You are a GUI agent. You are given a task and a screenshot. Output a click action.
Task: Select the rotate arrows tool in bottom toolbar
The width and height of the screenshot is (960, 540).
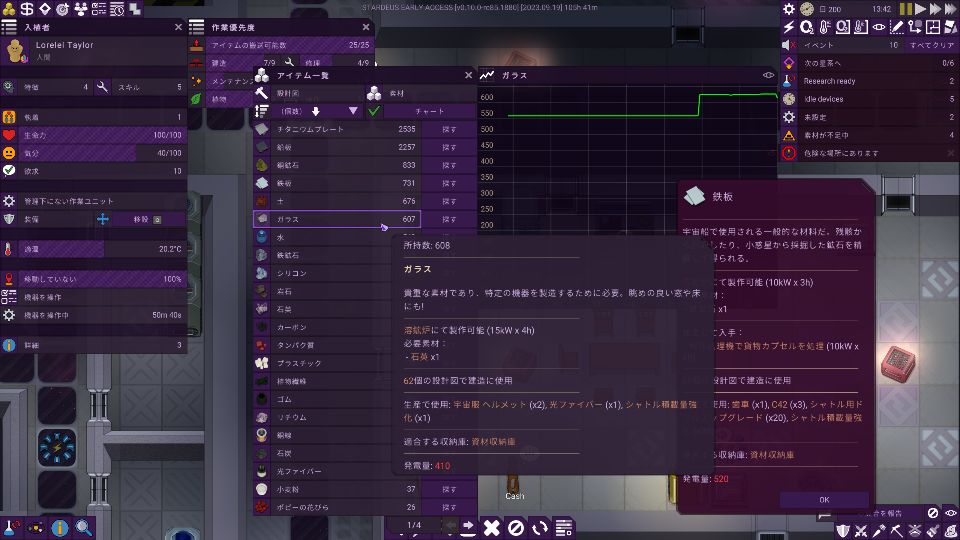539,527
